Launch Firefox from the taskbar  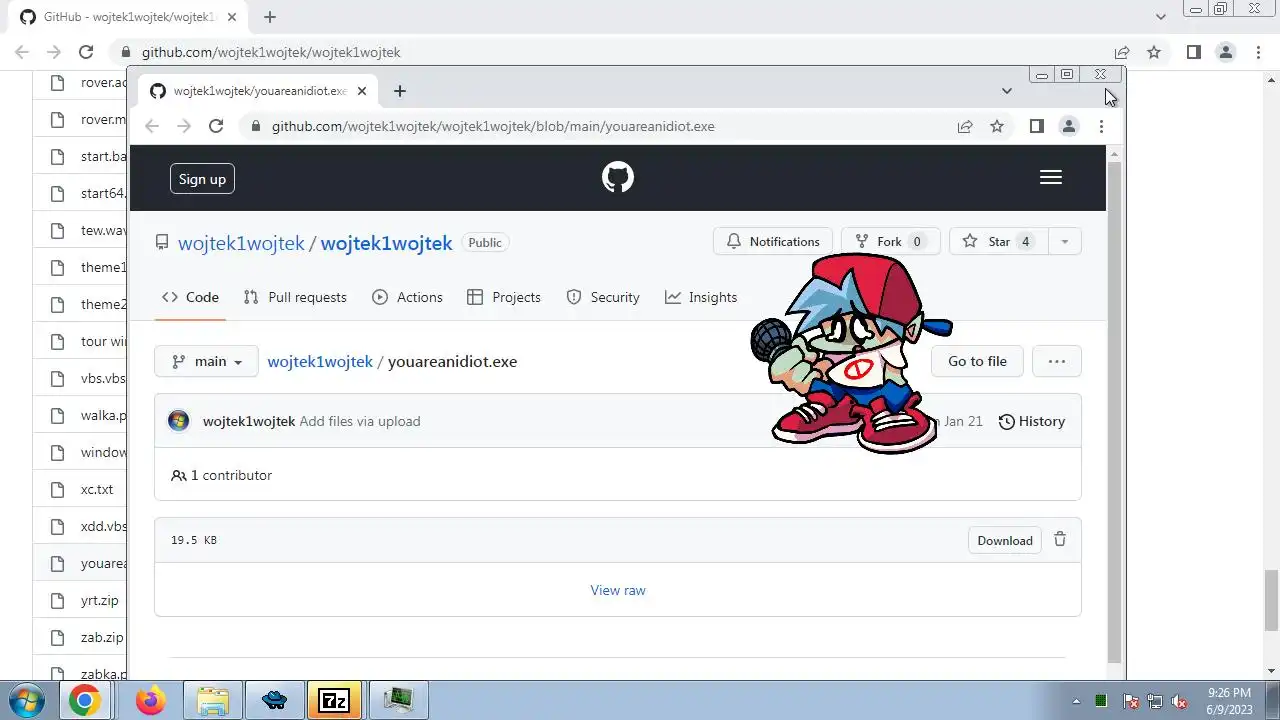151,701
